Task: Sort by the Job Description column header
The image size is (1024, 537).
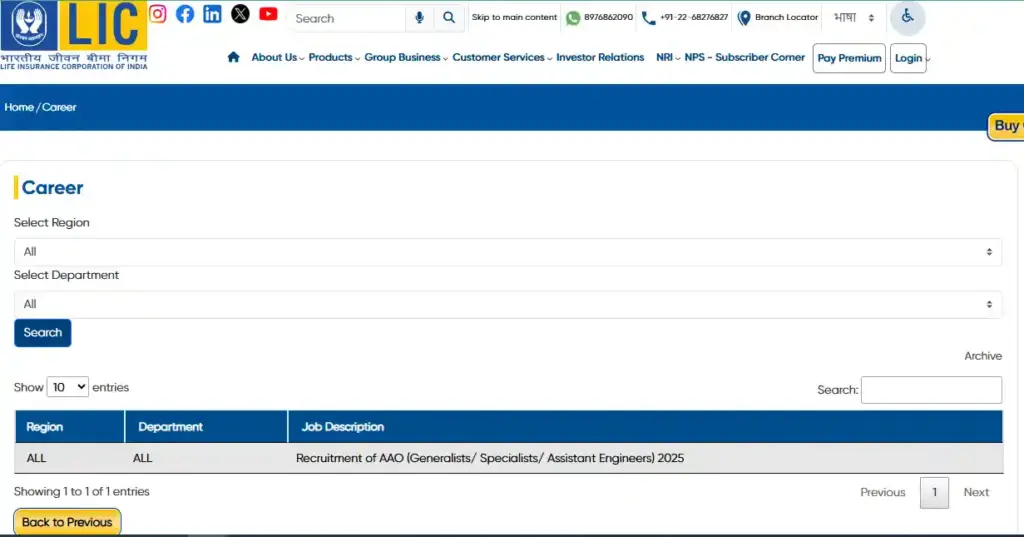Action: click(x=645, y=427)
